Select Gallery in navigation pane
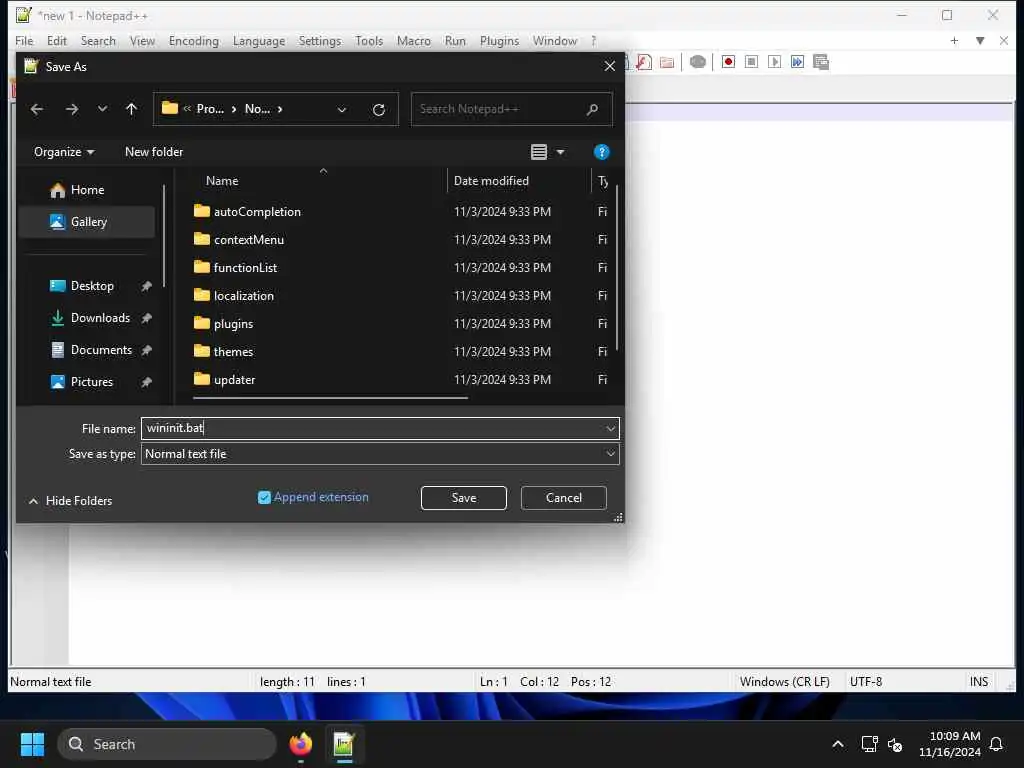 point(88,222)
